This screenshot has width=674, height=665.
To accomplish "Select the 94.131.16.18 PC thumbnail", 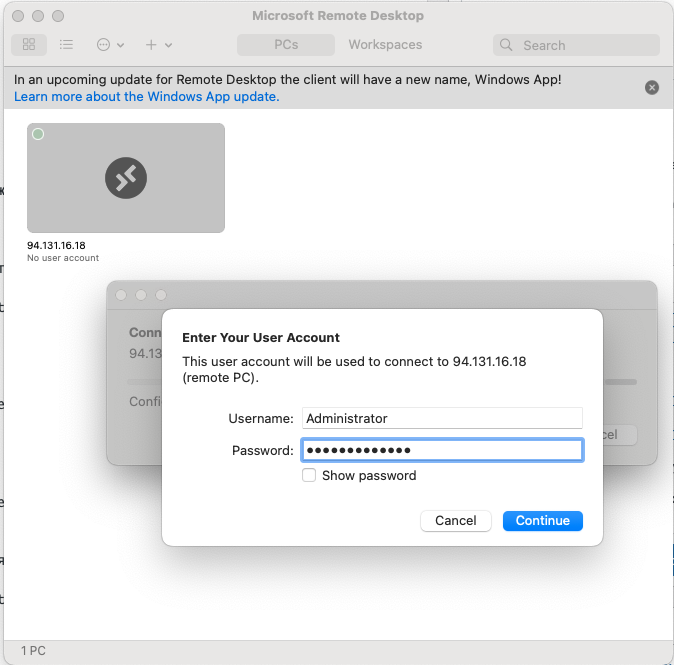I will pos(126,178).
